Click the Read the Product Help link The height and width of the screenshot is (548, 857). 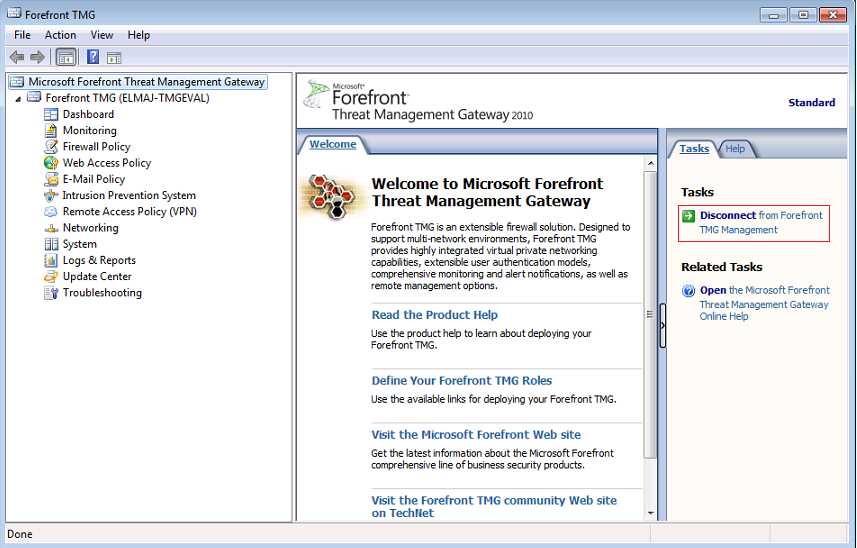point(435,315)
